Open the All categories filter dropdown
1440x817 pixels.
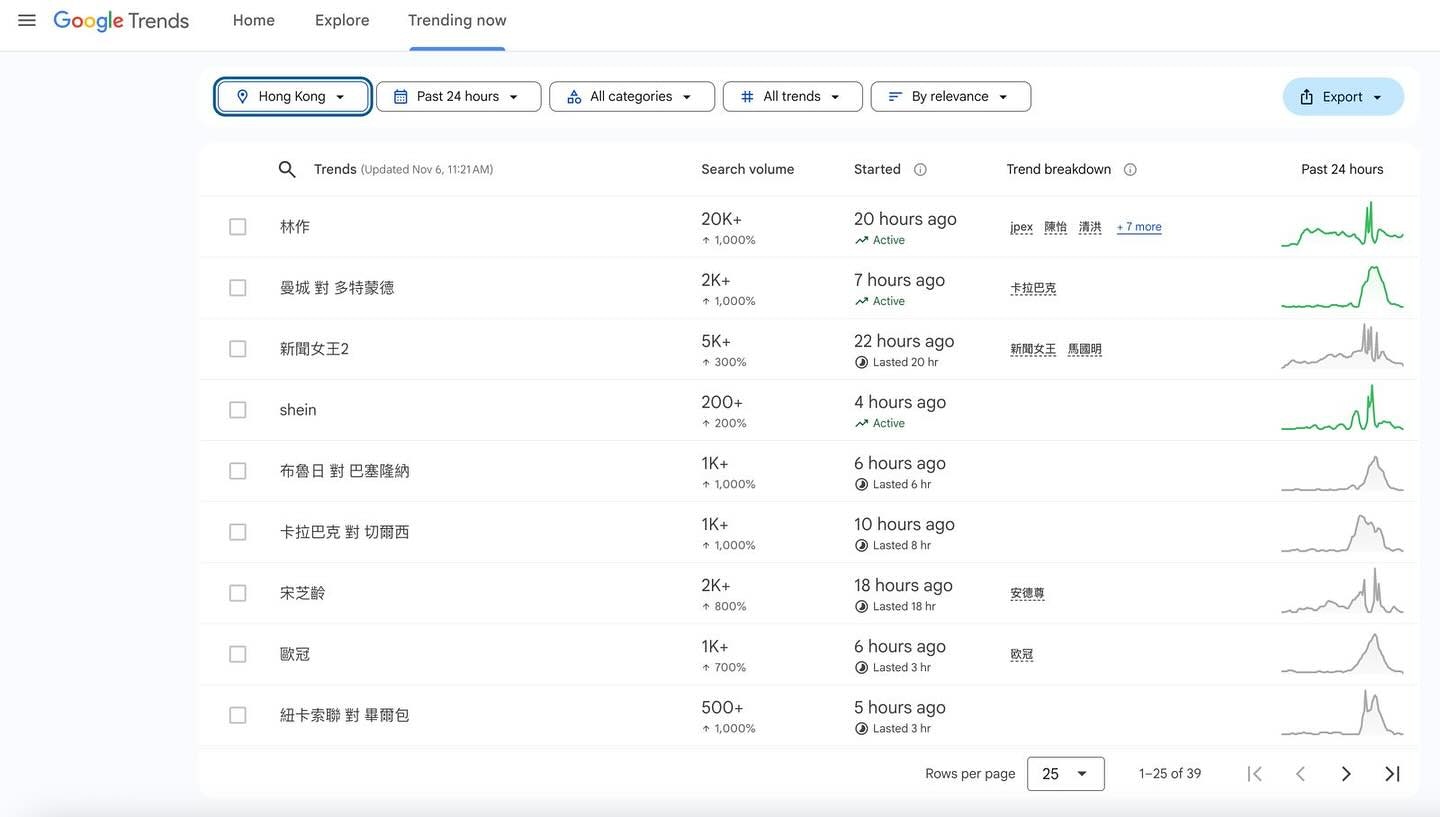pyautogui.click(x=631, y=97)
